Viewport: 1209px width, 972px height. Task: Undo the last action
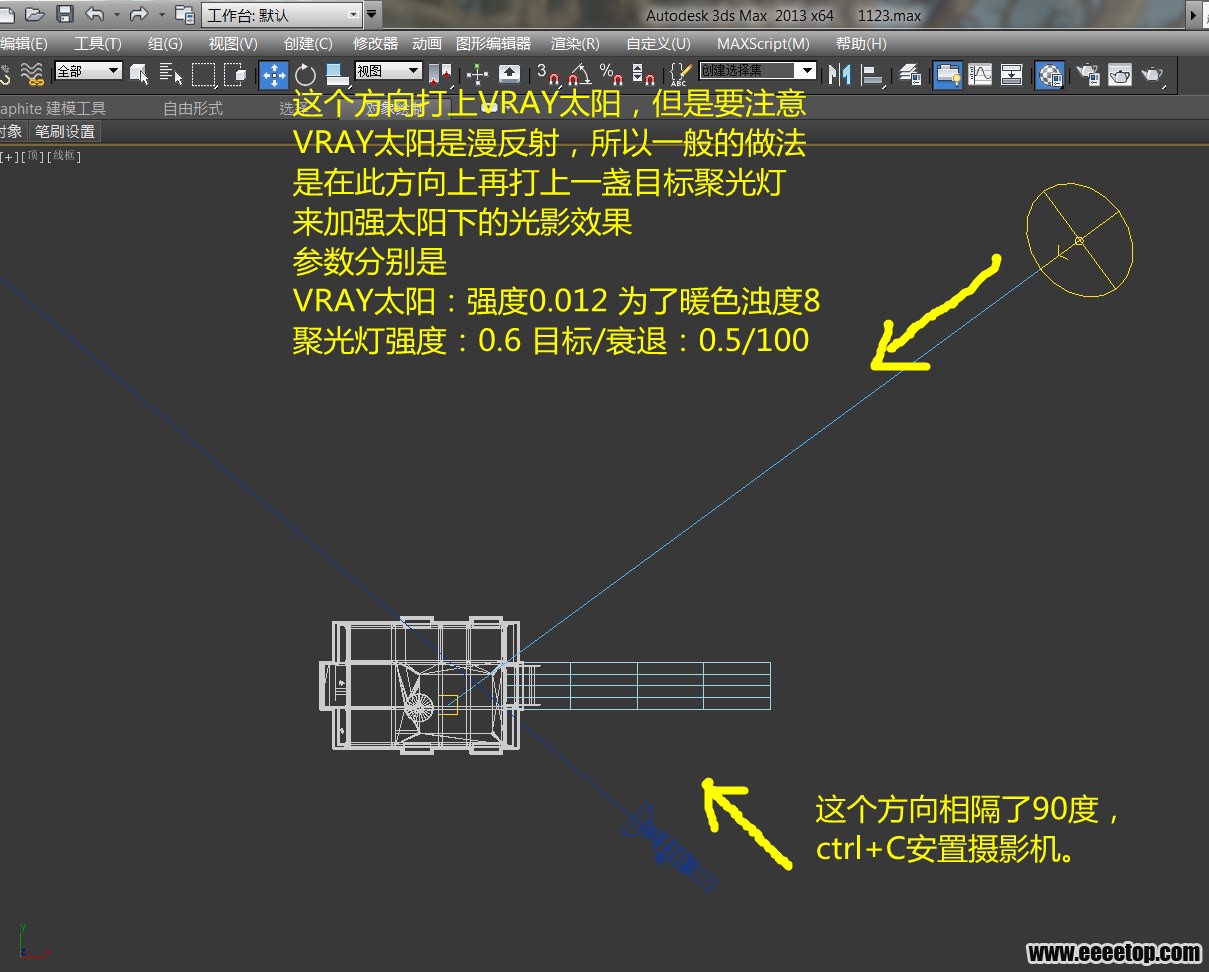pyautogui.click(x=95, y=14)
